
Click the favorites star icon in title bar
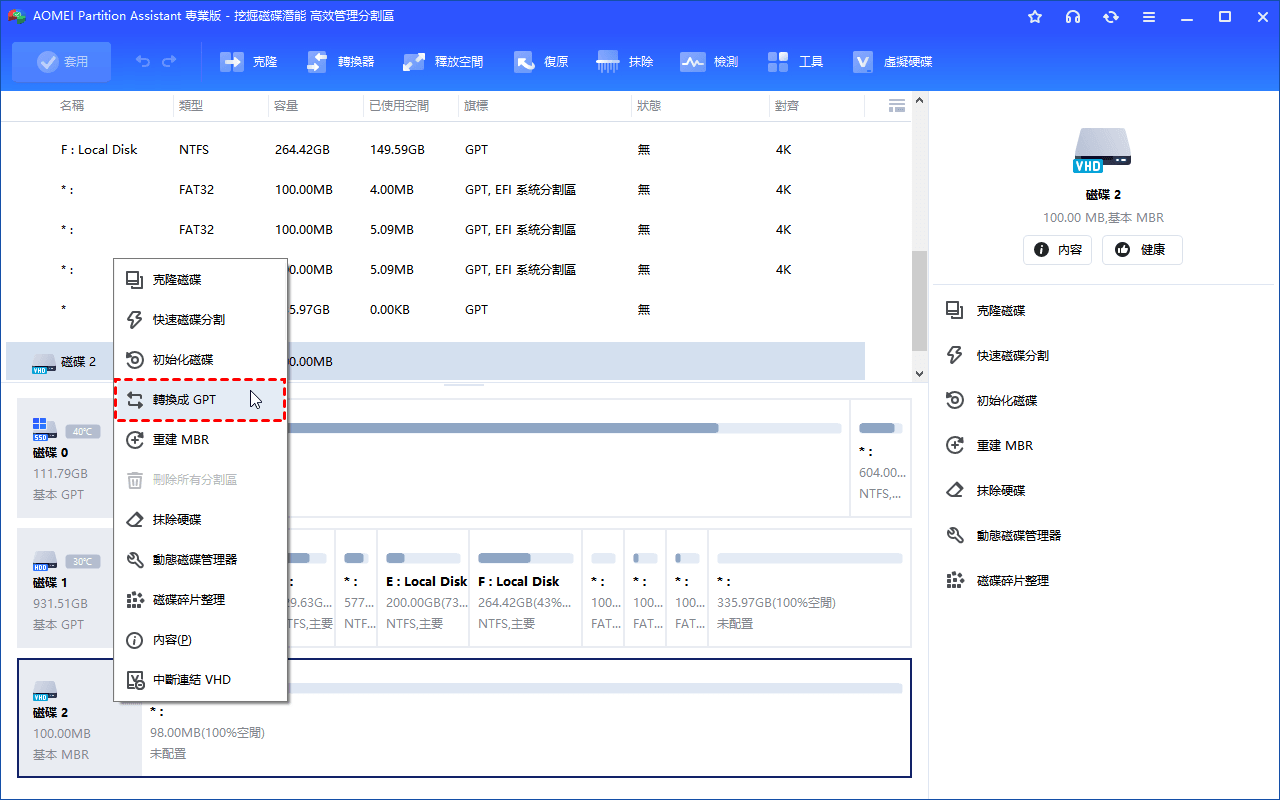(1035, 17)
